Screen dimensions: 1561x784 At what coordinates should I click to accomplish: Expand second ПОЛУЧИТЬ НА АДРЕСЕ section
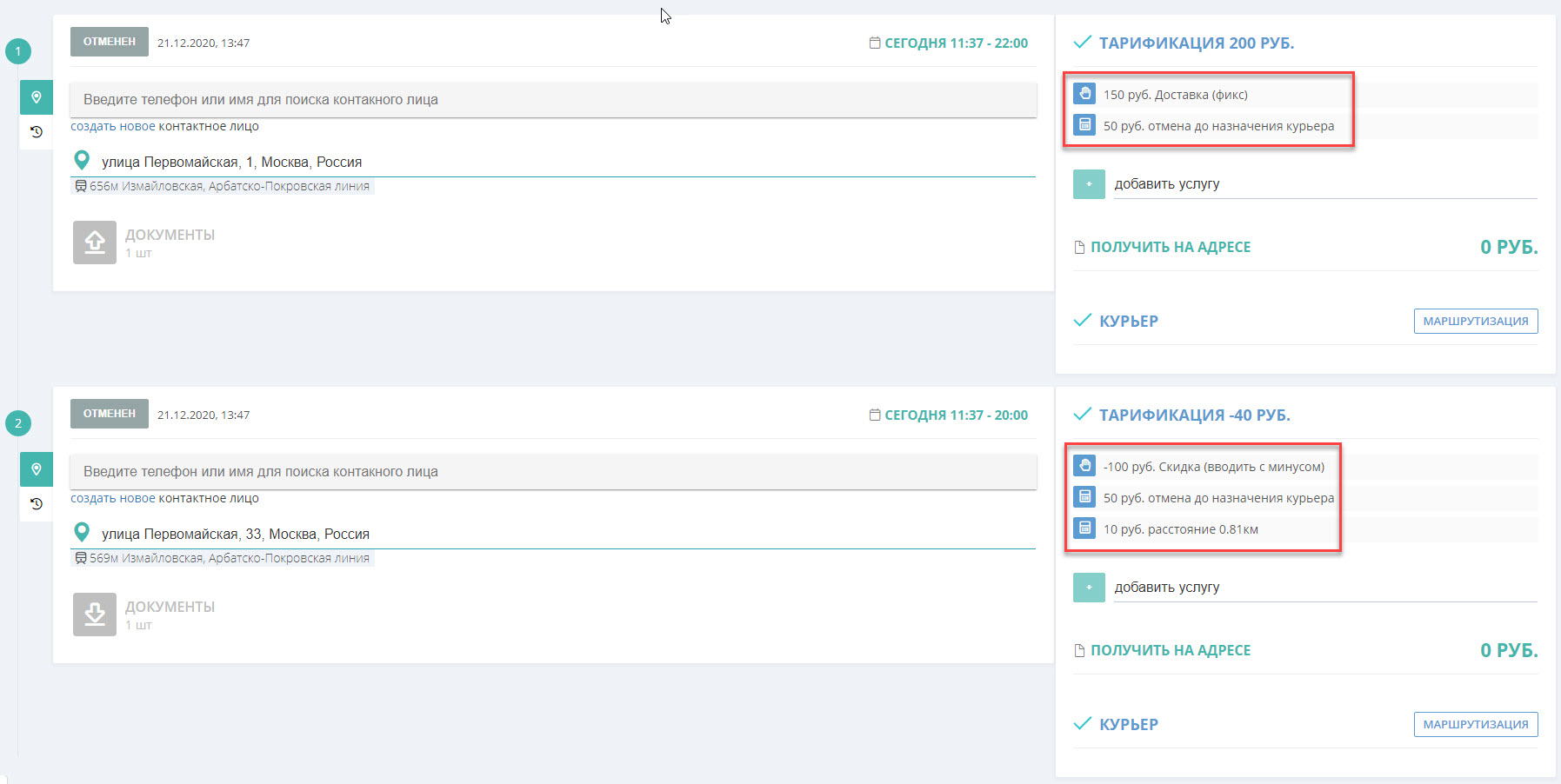click(x=1171, y=650)
